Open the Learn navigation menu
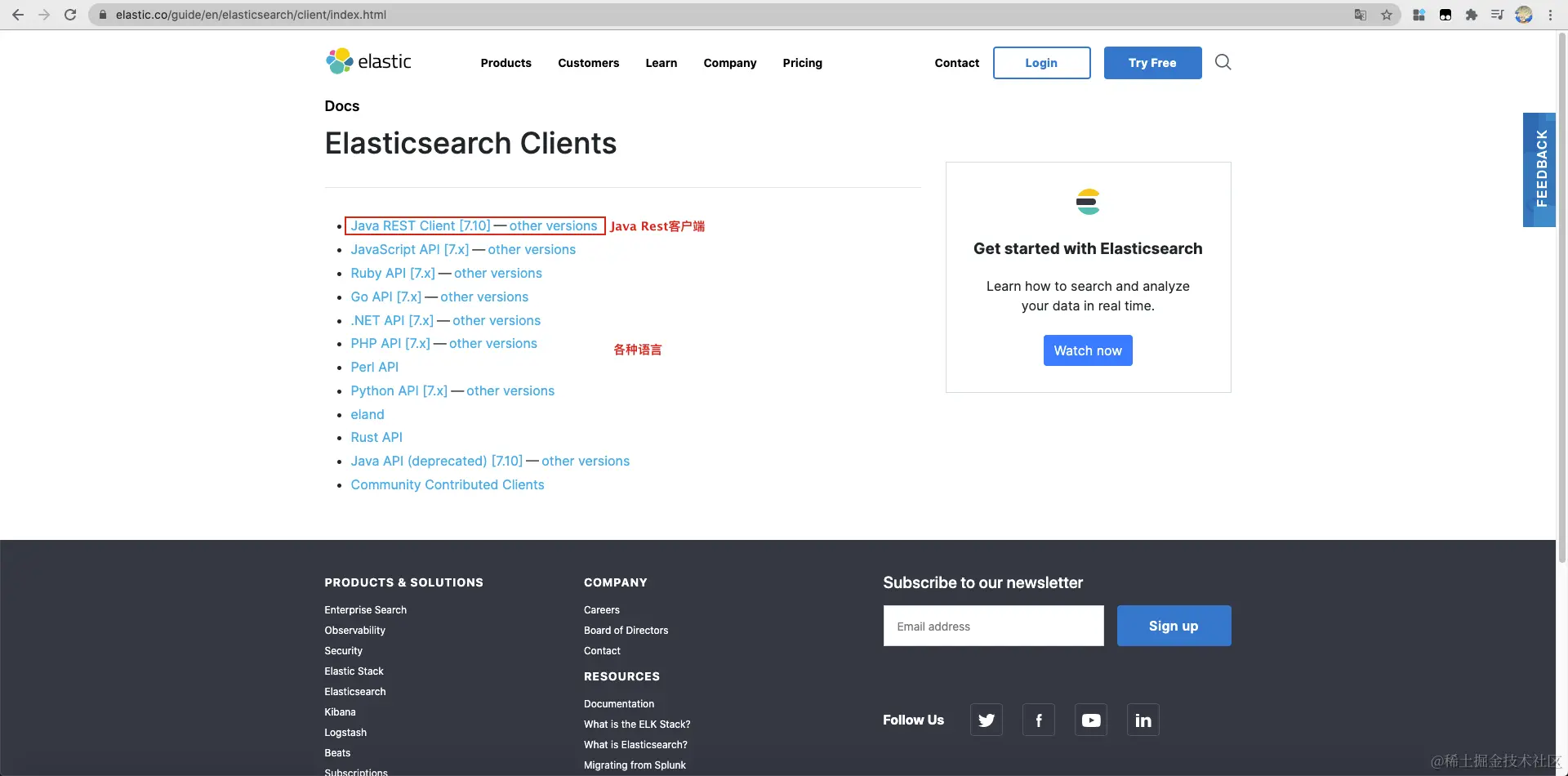This screenshot has height=776, width=1568. pyautogui.click(x=661, y=63)
